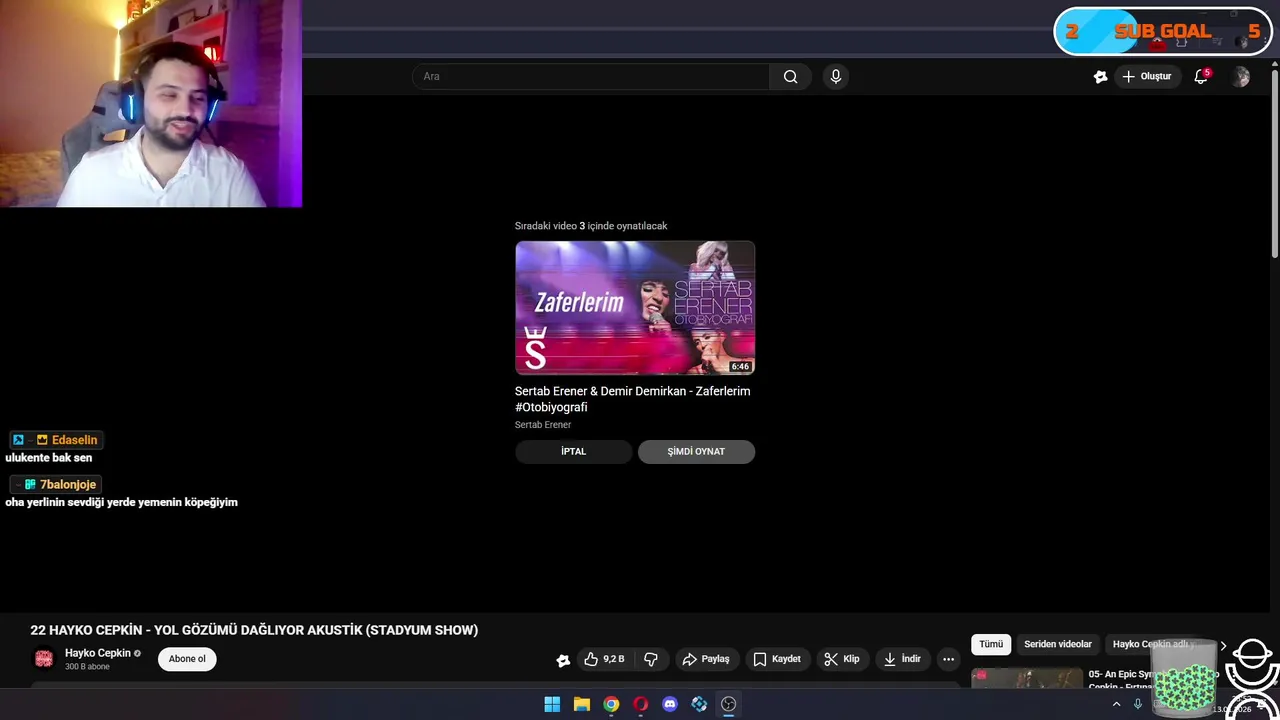Screen dimensions: 1280x720
Task: Open Discord from the taskbar
Action: tap(670, 704)
